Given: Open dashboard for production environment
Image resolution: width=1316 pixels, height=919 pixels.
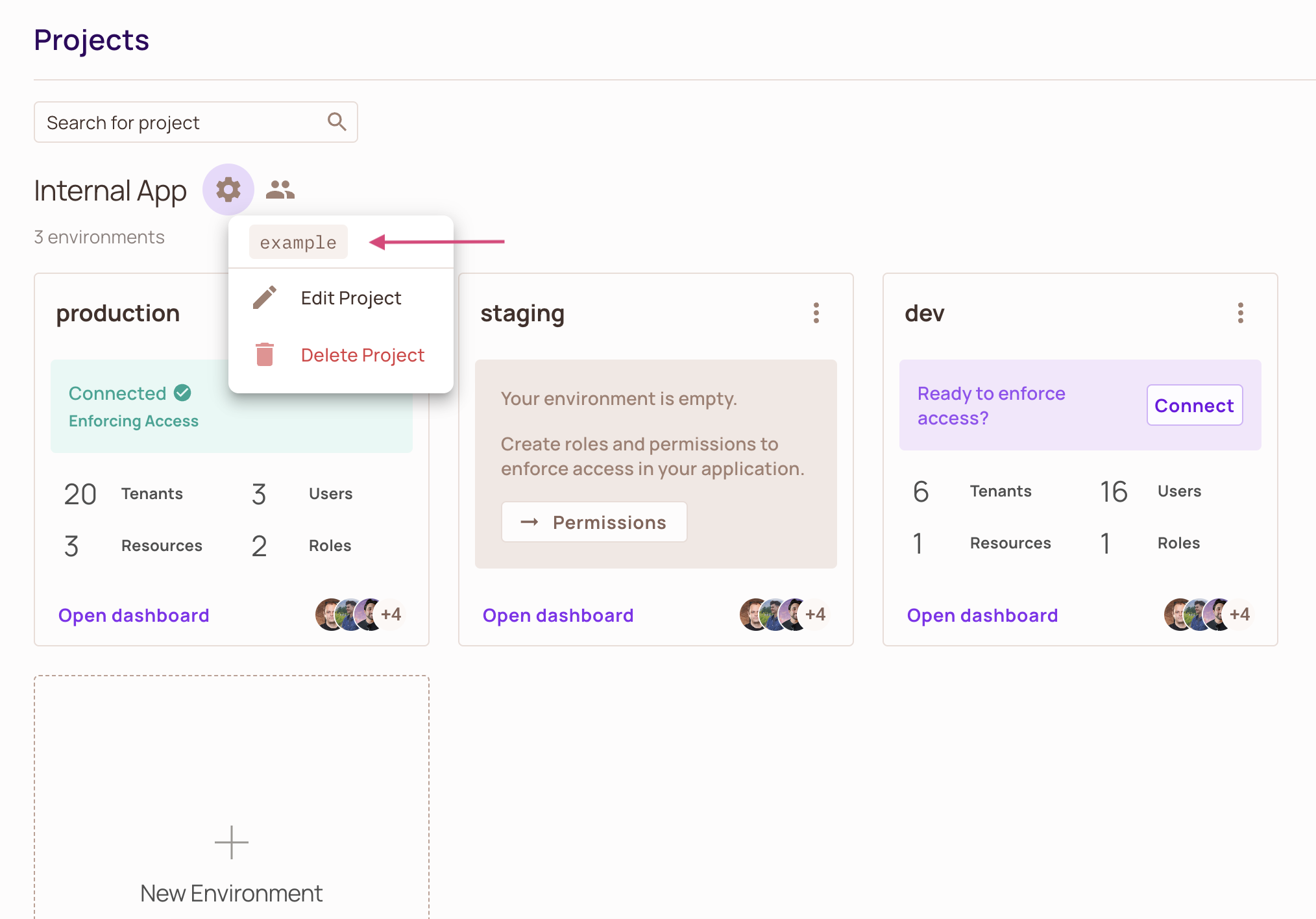Looking at the screenshot, I should [134, 615].
